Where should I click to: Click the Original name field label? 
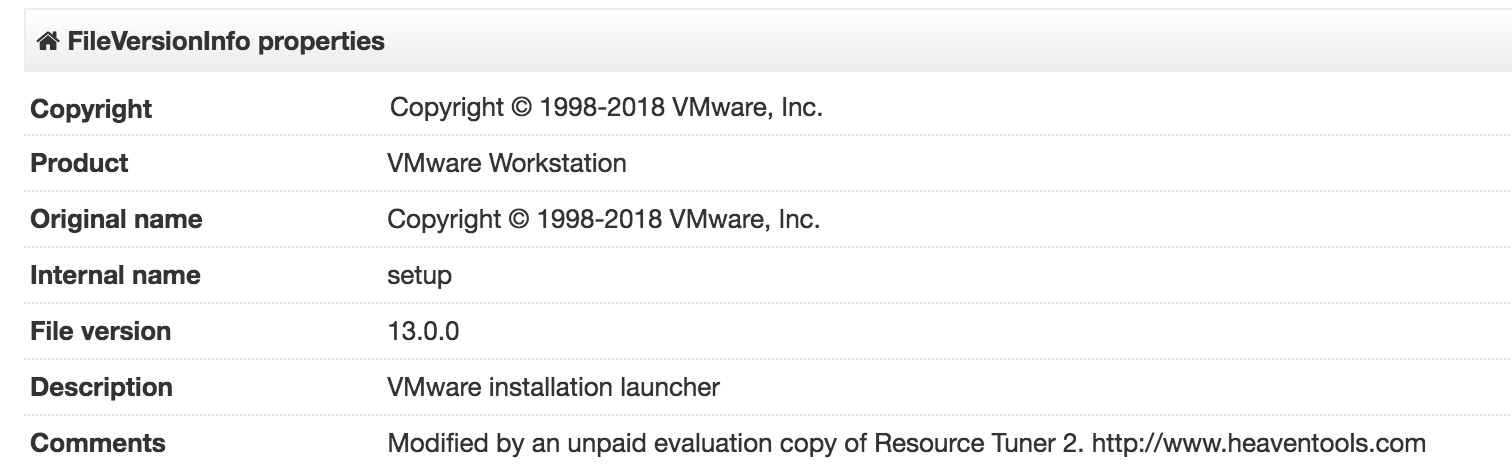[x=116, y=219]
